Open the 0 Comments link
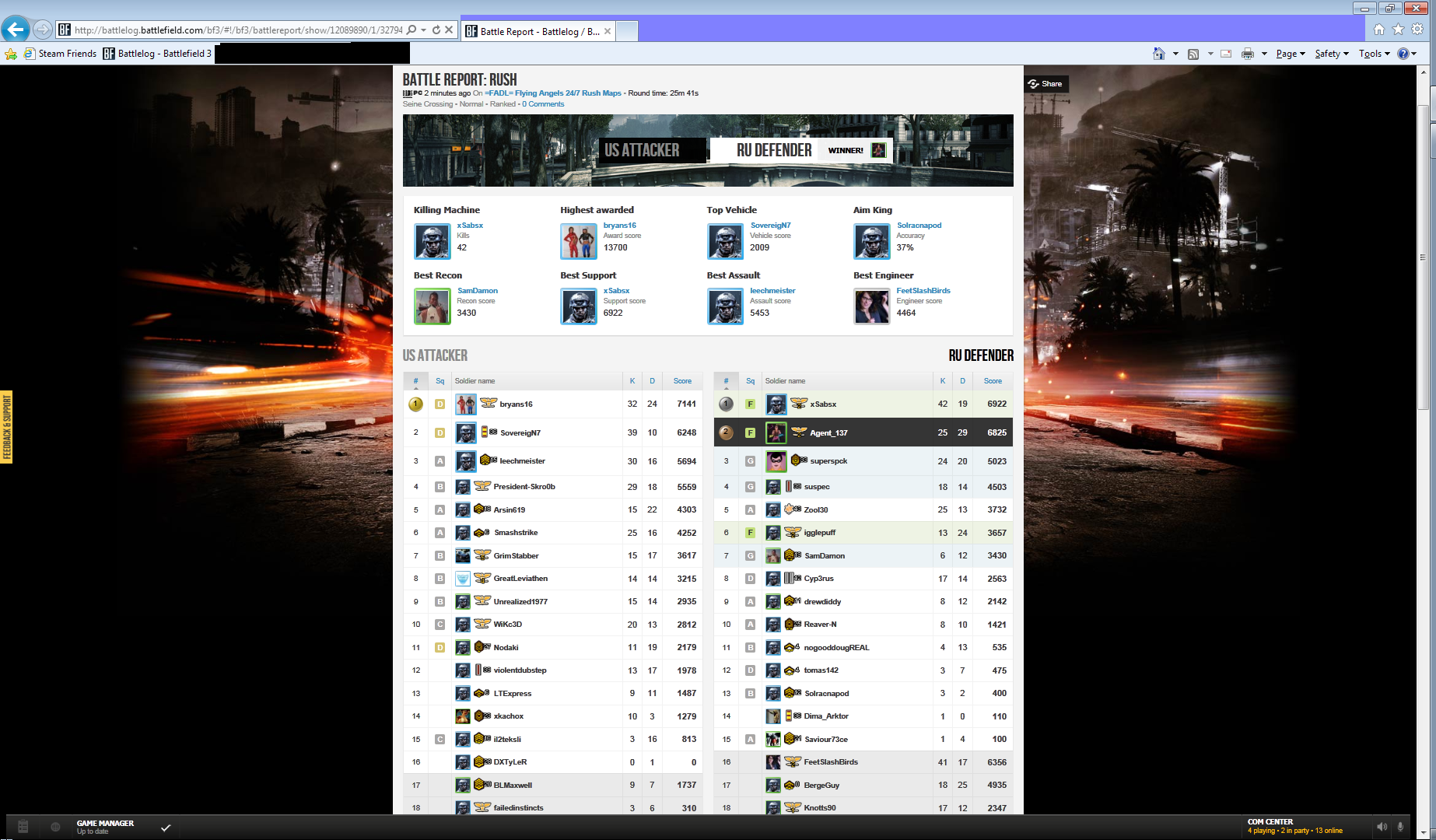Image resolution: width=1436 pixels, height=840 pixels. (x=543, y=104)
